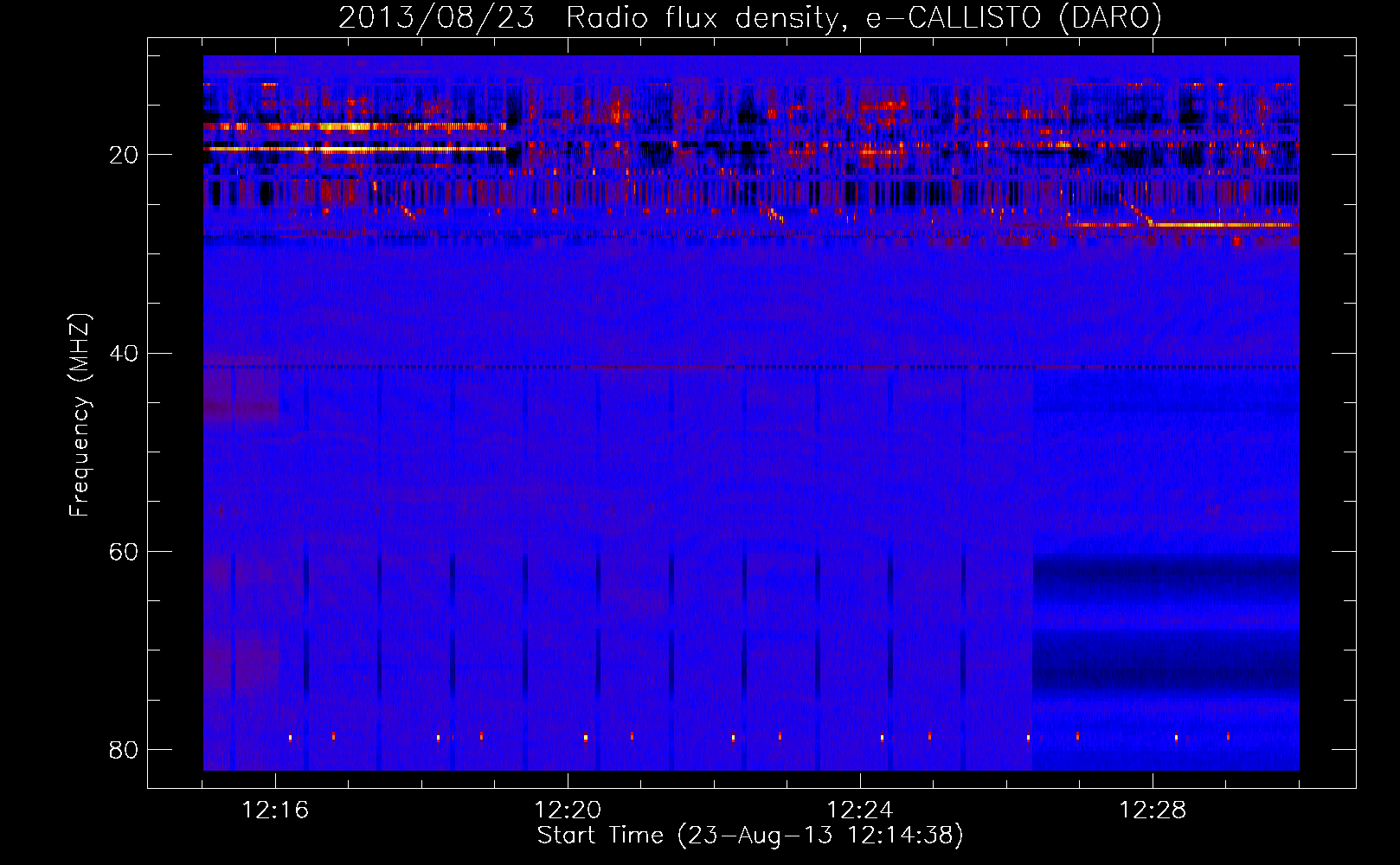The width and height of the screenshot is (1400, 865).
Task: Click the 'Start Time (23-Aug-13 12:14:38)' x-axis label
Action: (750, 836)
